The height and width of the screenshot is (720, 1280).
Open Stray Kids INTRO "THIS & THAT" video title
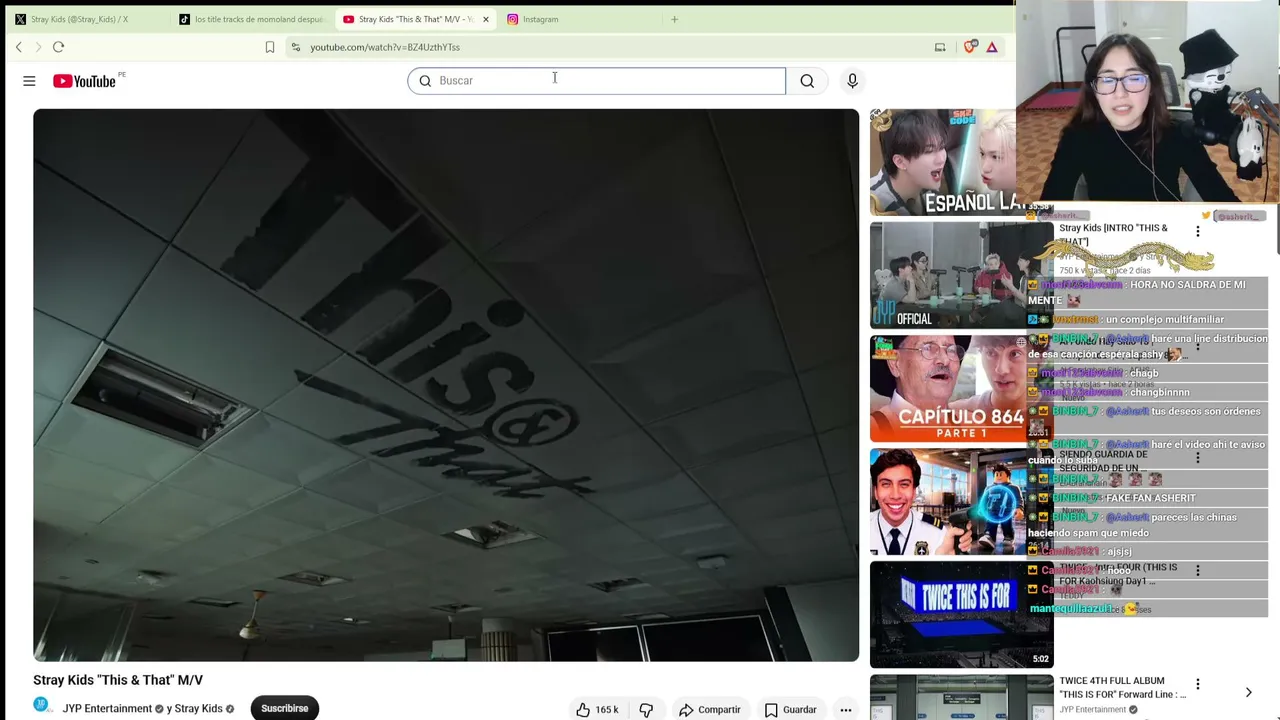coord(1114,234)
